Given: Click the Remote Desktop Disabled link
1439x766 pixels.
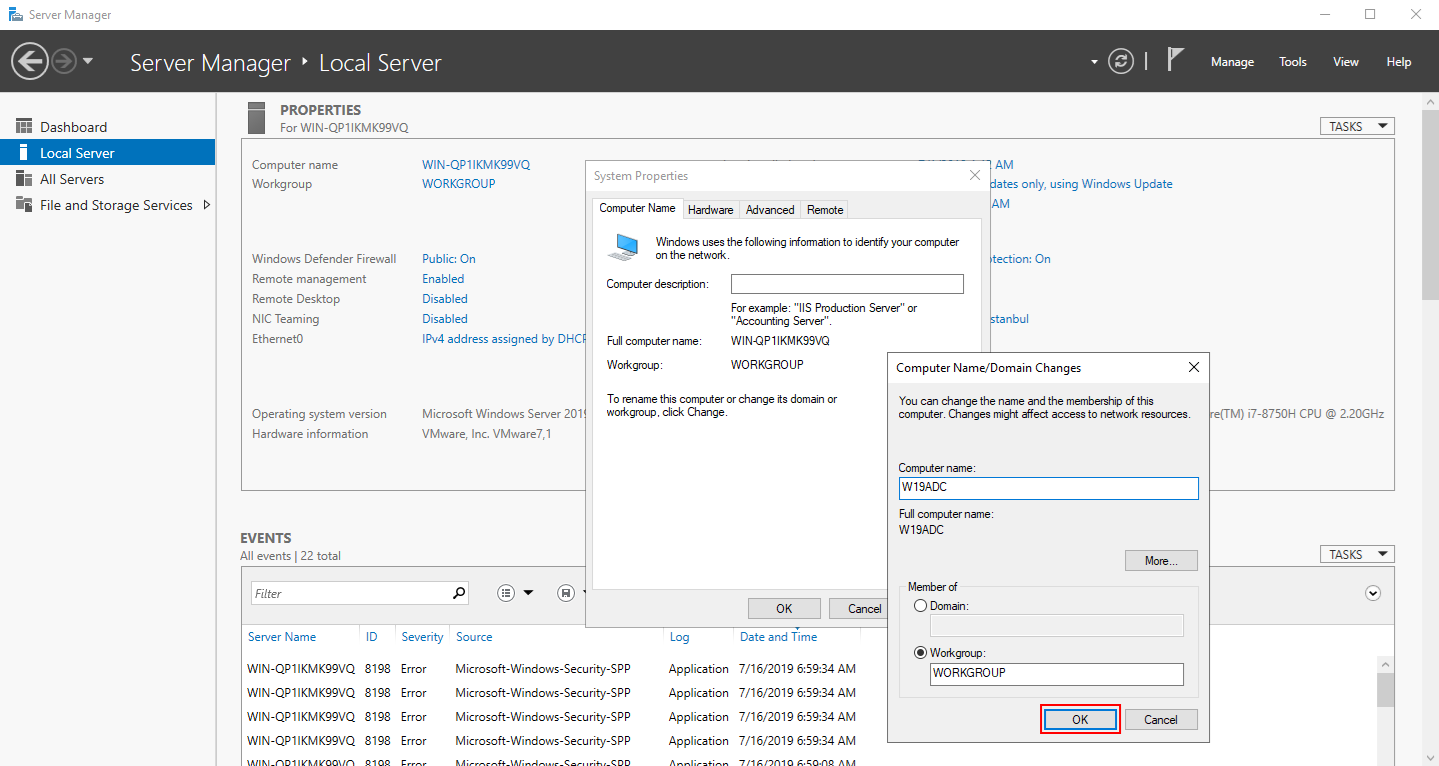Looking at the screenshot, I should pyautogui.click(x=445, y=299).
